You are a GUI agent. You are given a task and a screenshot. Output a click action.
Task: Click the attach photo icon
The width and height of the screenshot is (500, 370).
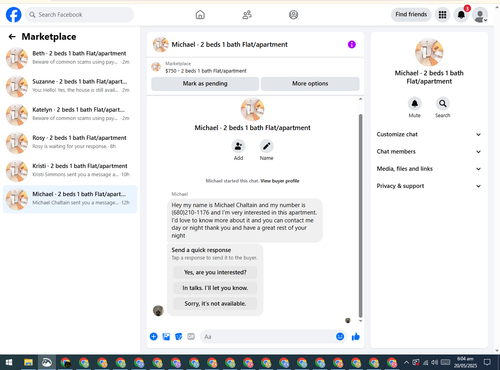[x=166, y=337]
